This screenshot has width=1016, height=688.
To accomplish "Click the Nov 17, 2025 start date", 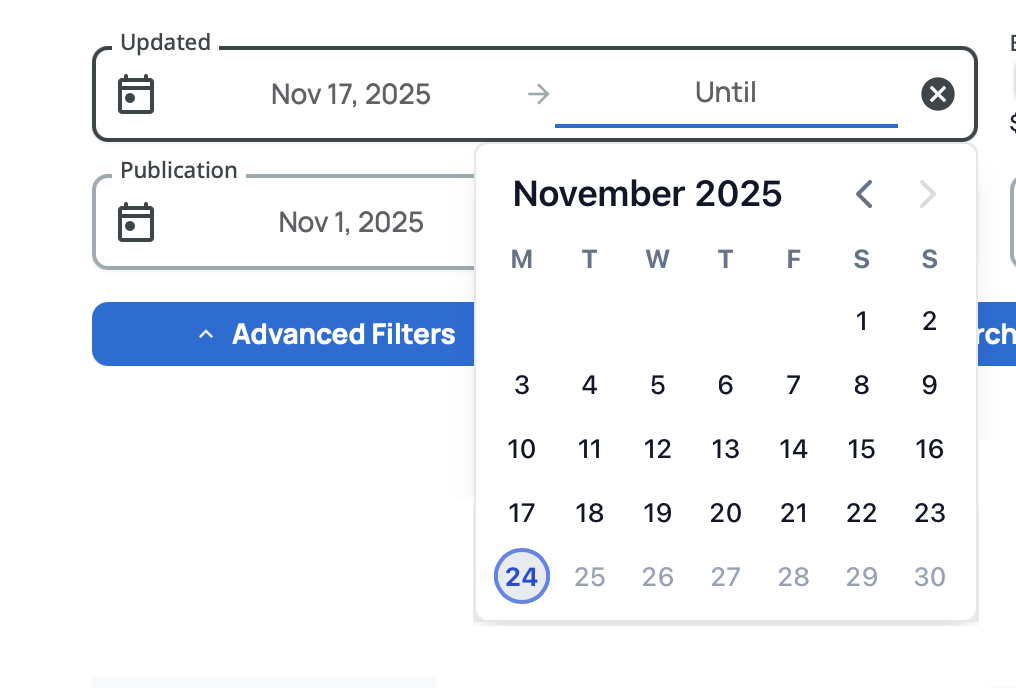I will (x=351, y=95).
